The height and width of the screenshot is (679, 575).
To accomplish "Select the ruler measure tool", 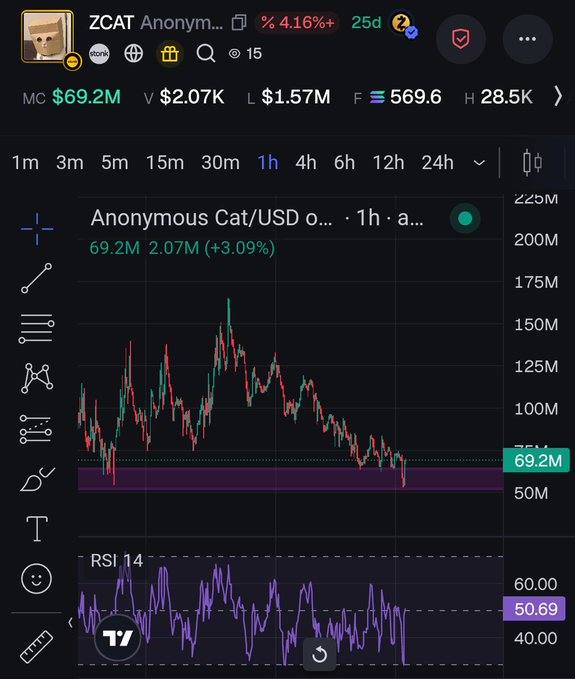I will point(37,647).
